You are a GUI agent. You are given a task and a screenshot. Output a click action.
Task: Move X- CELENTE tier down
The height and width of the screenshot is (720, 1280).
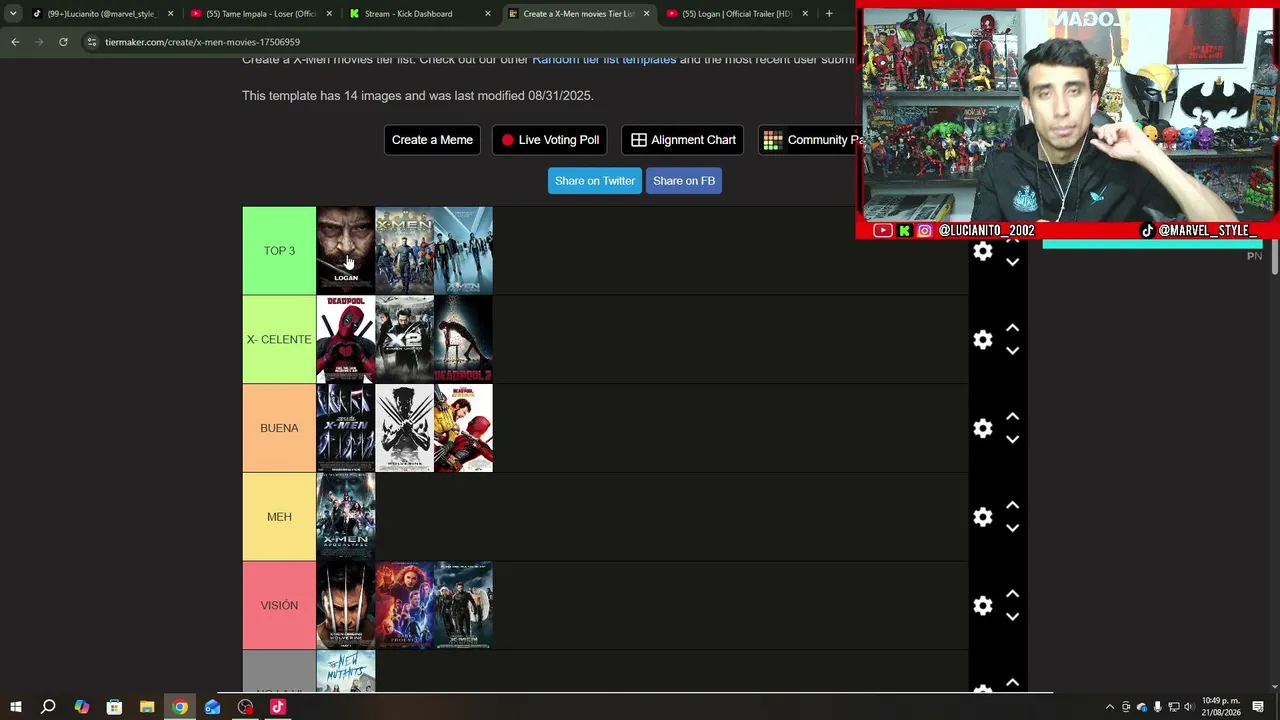click(1012, 351)
